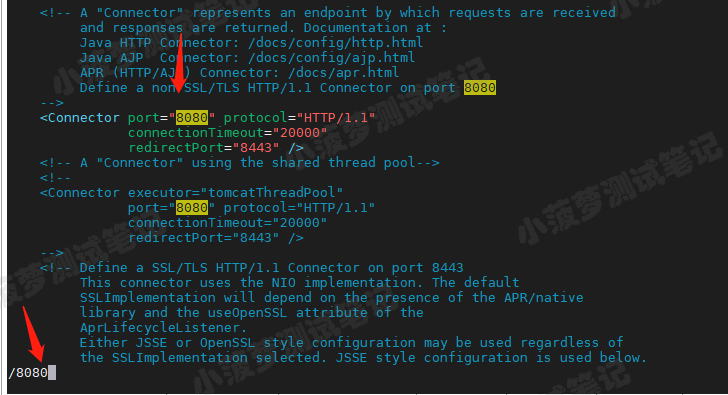The image size is (728, 395).
Task: Click the /docs/config/http.html path
Action: click(335, 43)
